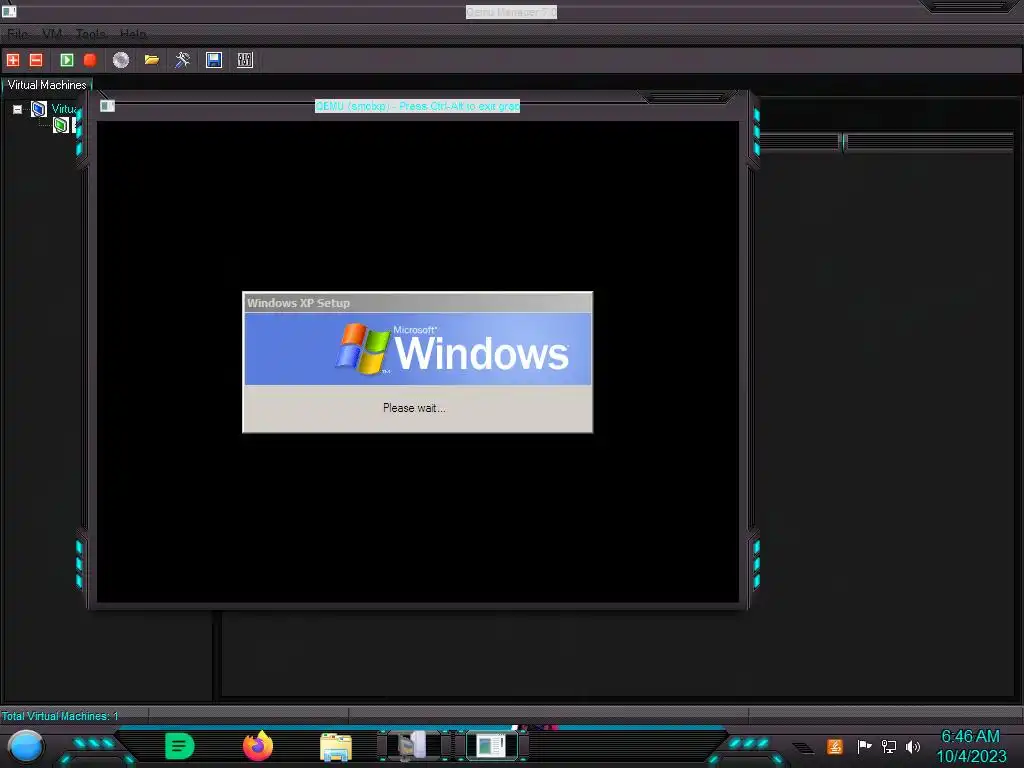Click the Windows XP Setup dialog title bar
The height and width of the screenshot is (768, 1024).
(418, 303)
